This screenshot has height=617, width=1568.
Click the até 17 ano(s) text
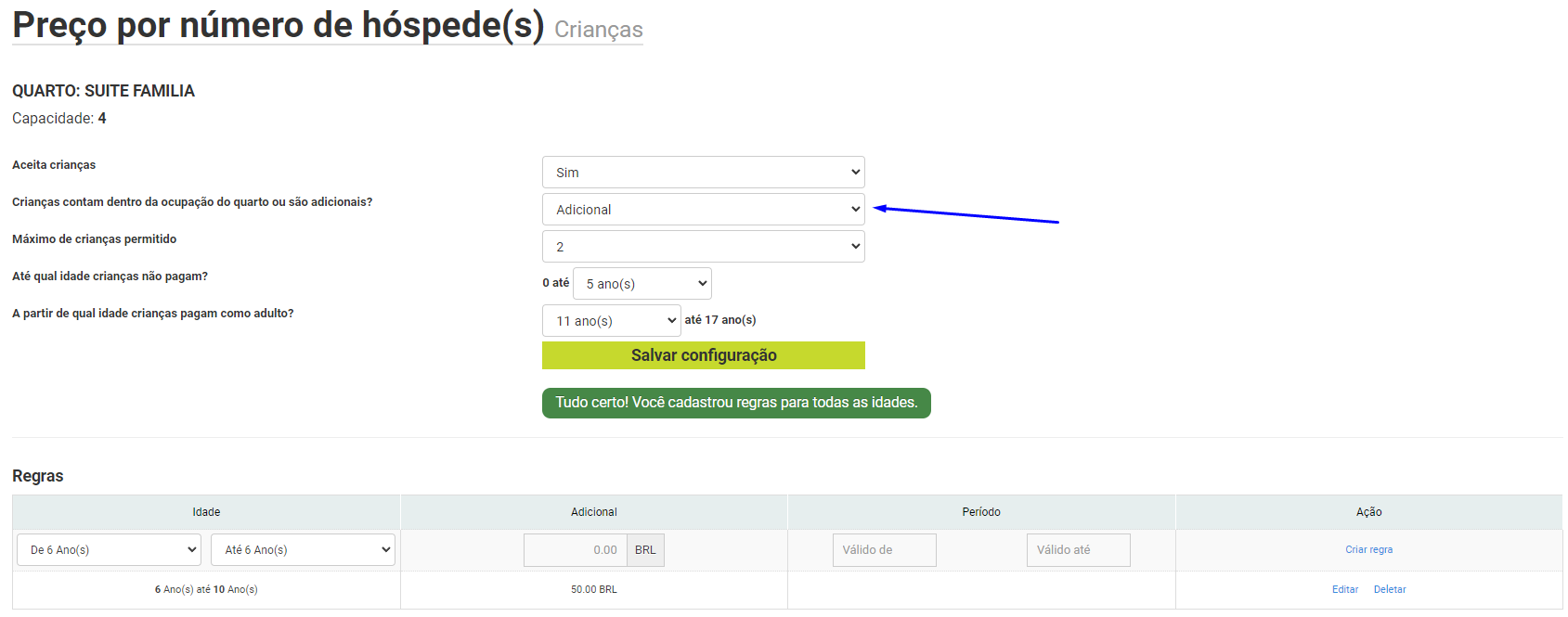coord(720,320)
